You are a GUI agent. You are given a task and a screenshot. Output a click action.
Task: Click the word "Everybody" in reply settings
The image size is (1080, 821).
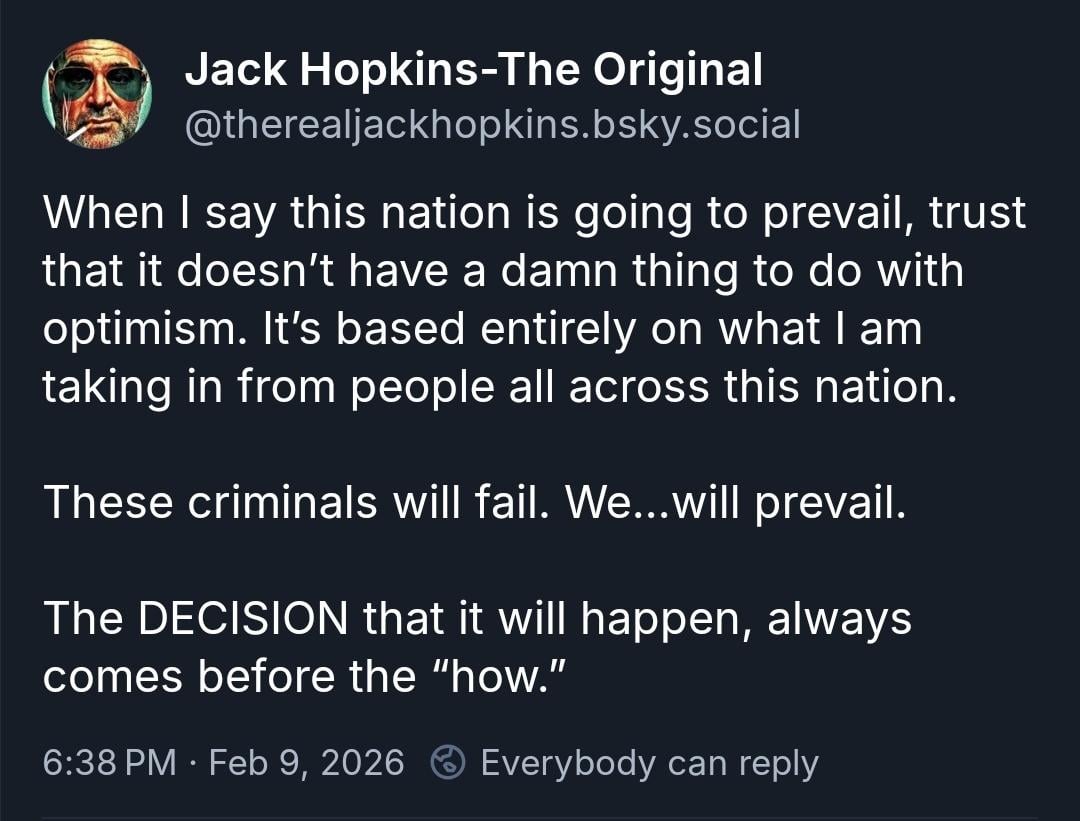[568, 763]
